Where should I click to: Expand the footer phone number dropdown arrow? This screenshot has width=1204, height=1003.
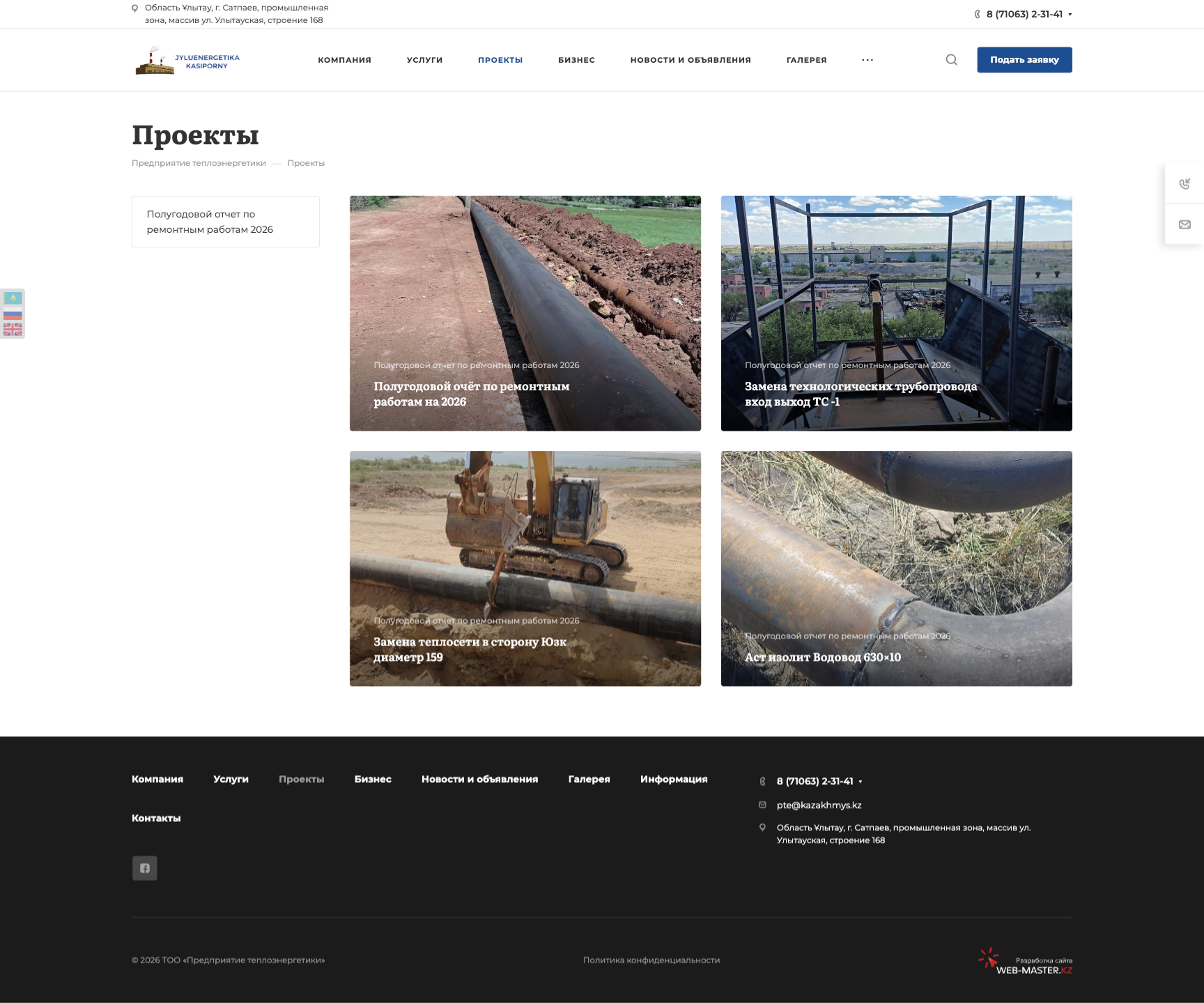click(x=860, y=781)
